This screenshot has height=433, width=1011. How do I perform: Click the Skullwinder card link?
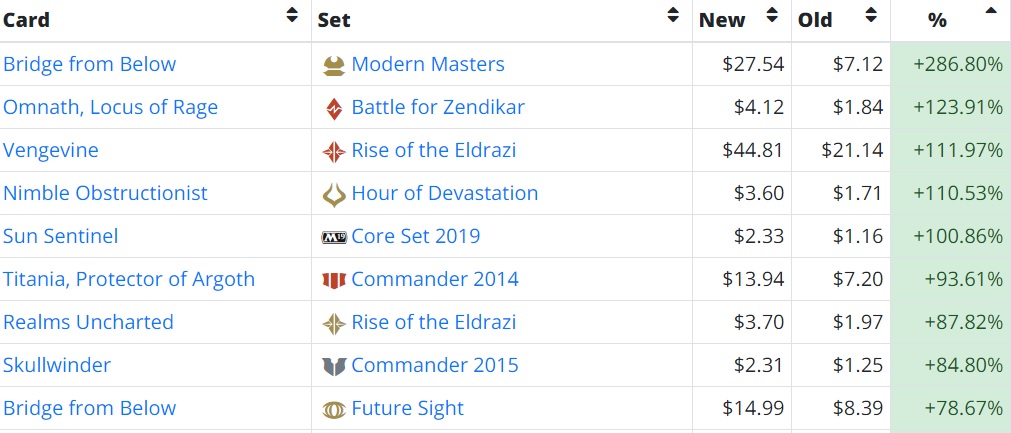pos(57,365)
